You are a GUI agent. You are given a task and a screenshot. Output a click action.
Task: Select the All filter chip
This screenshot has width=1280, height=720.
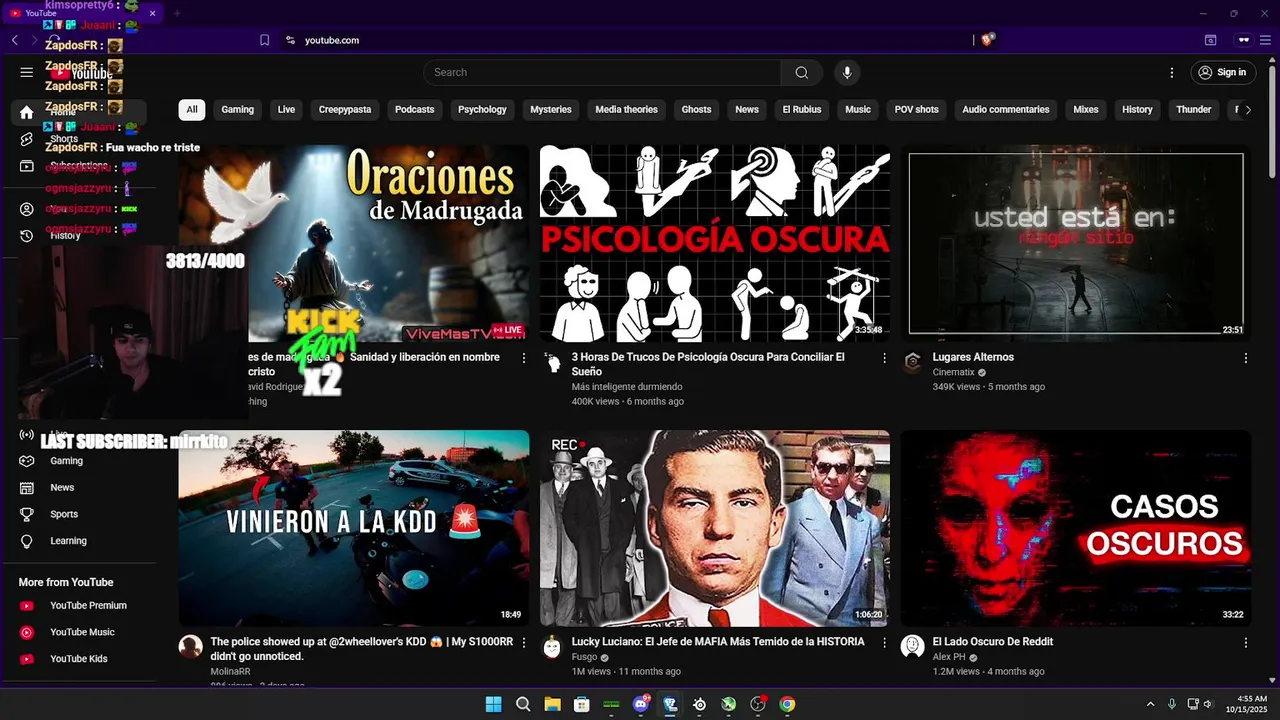point(192,110)
